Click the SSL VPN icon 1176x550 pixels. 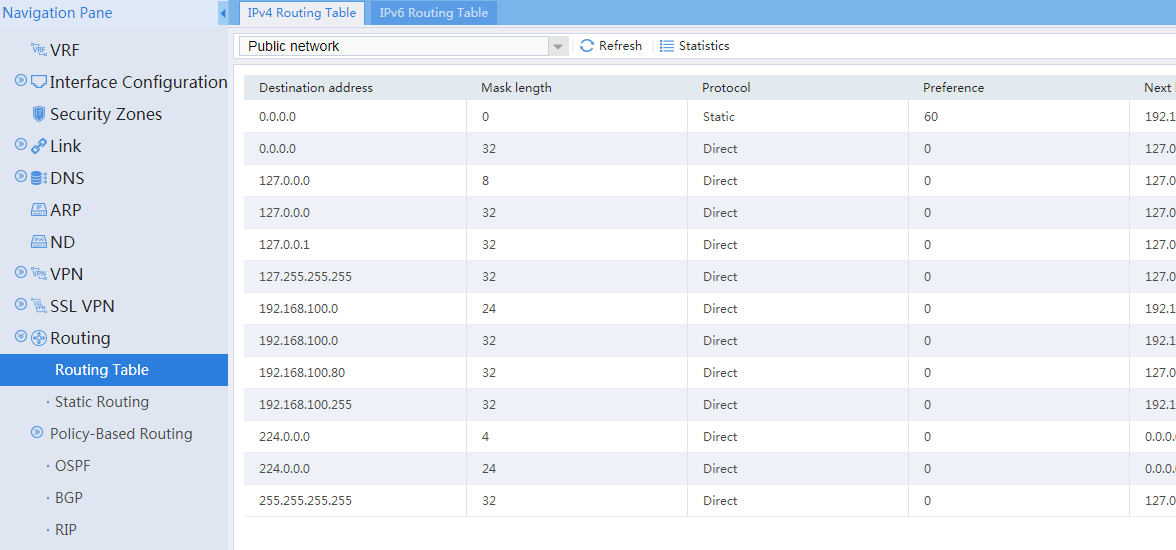click(x=39, y=306)
